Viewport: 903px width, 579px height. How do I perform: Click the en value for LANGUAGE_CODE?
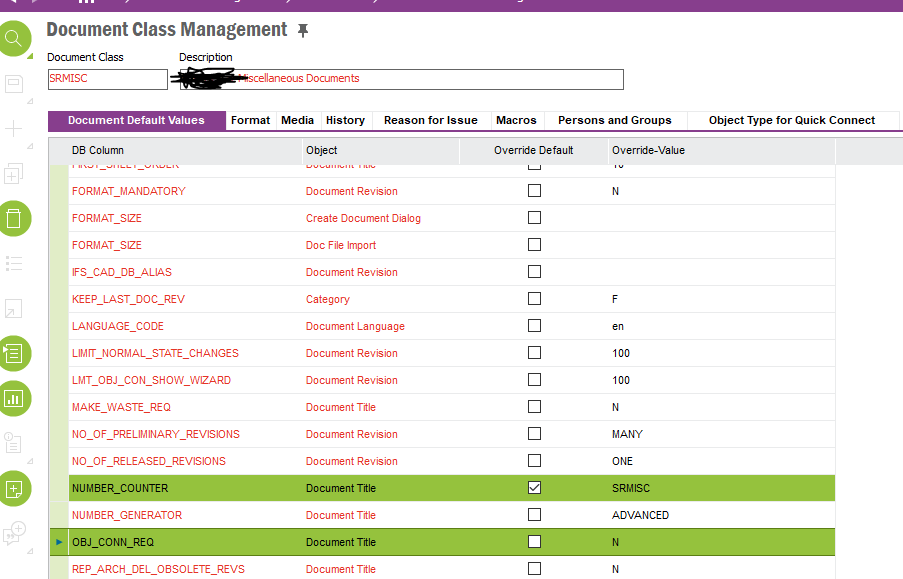[617, 327]
